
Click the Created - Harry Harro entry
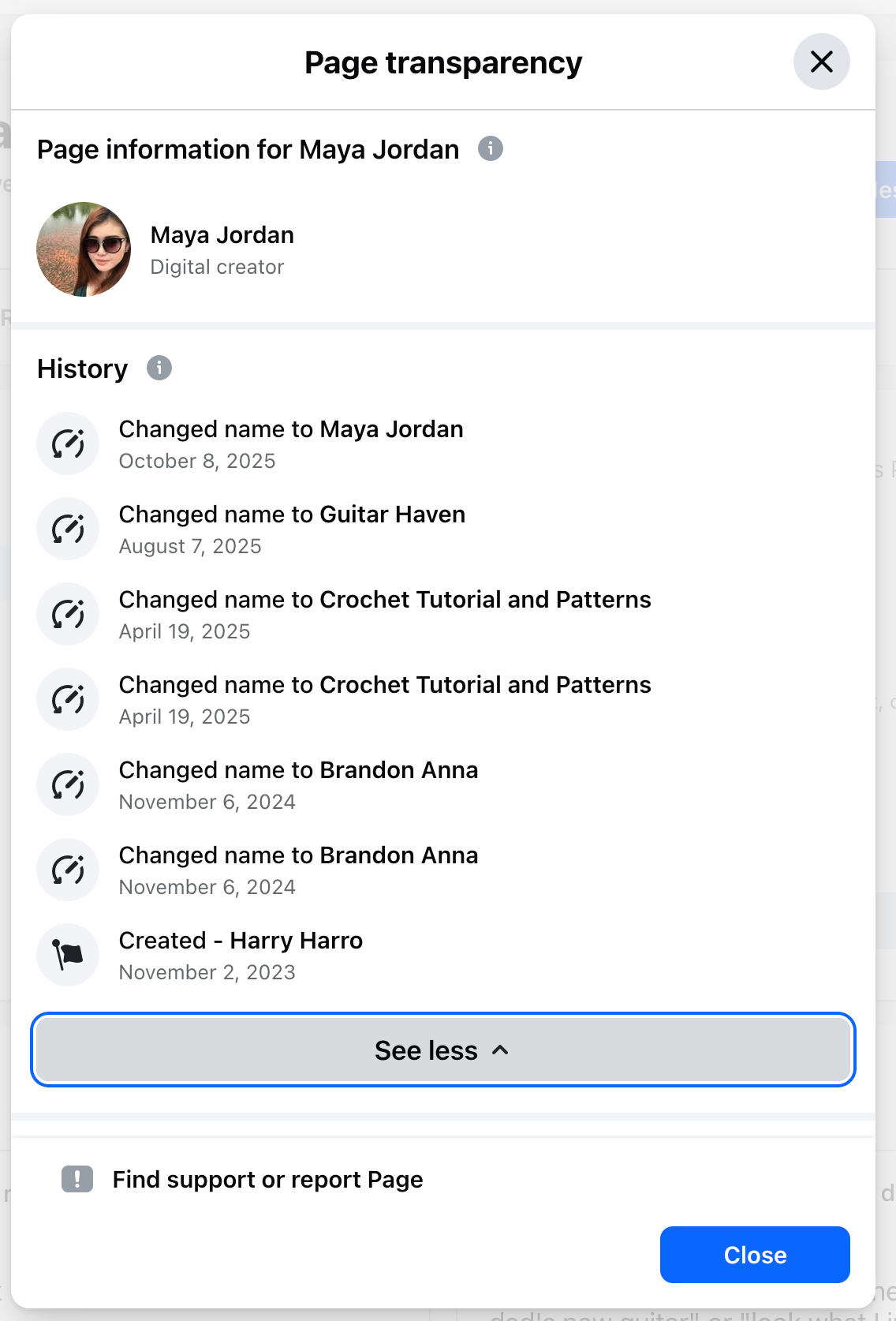coord(241,940)
